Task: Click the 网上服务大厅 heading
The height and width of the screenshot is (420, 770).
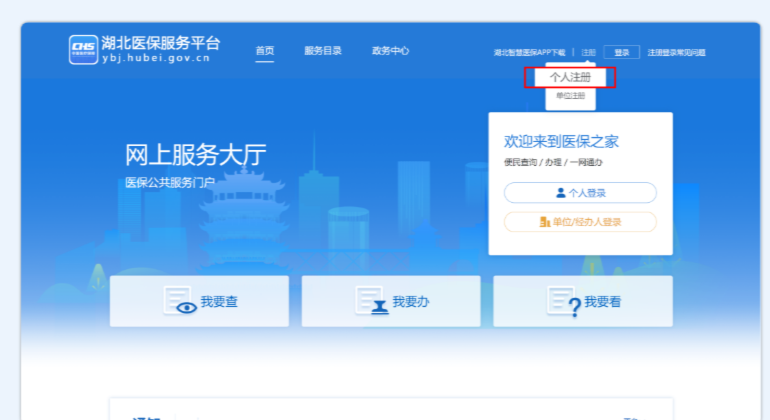Action: click(195, 155)
